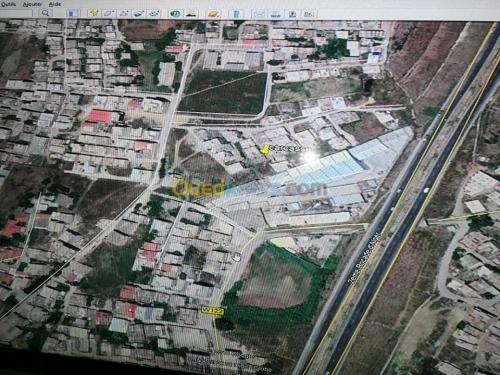500x375 pixels.
Task: Click the magnifier search button
Action: [x=45, y=13]
